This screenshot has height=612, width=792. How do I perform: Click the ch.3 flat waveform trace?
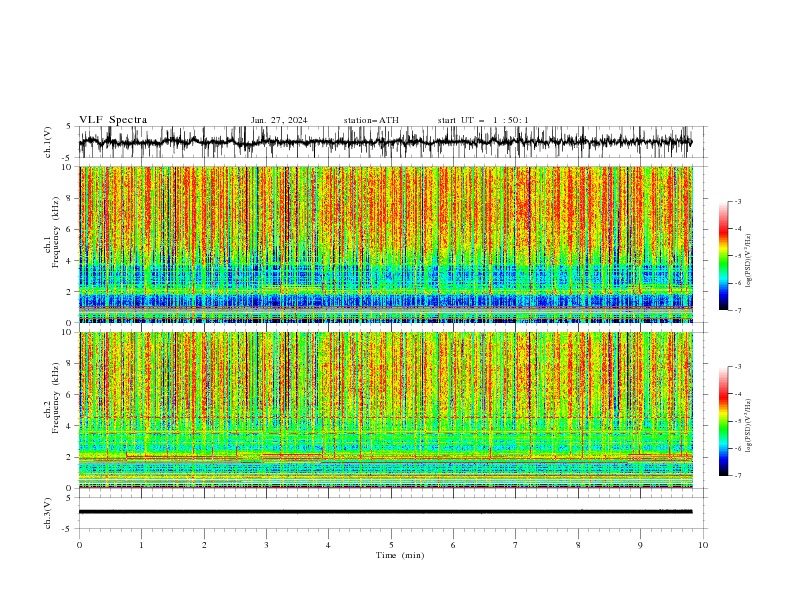tap(385, 512)
